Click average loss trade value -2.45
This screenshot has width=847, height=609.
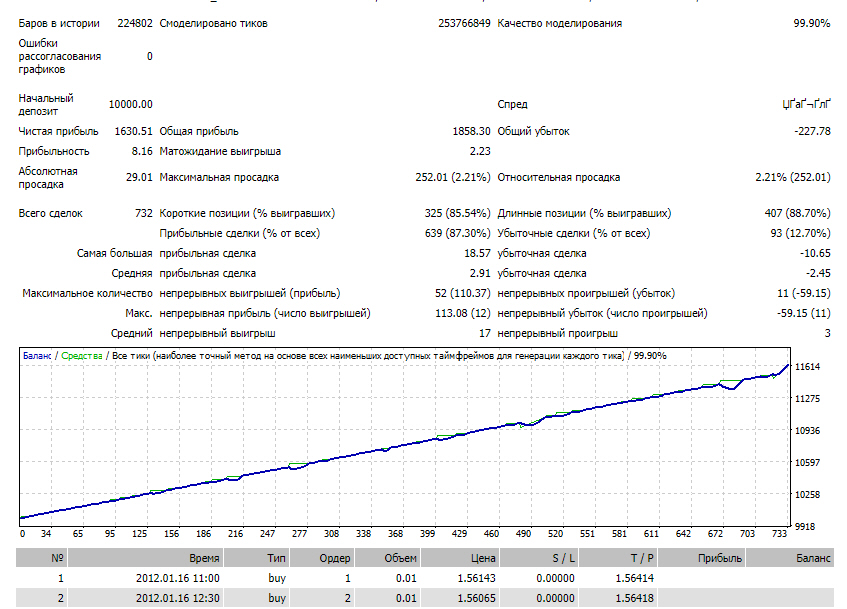pos(818,273)
